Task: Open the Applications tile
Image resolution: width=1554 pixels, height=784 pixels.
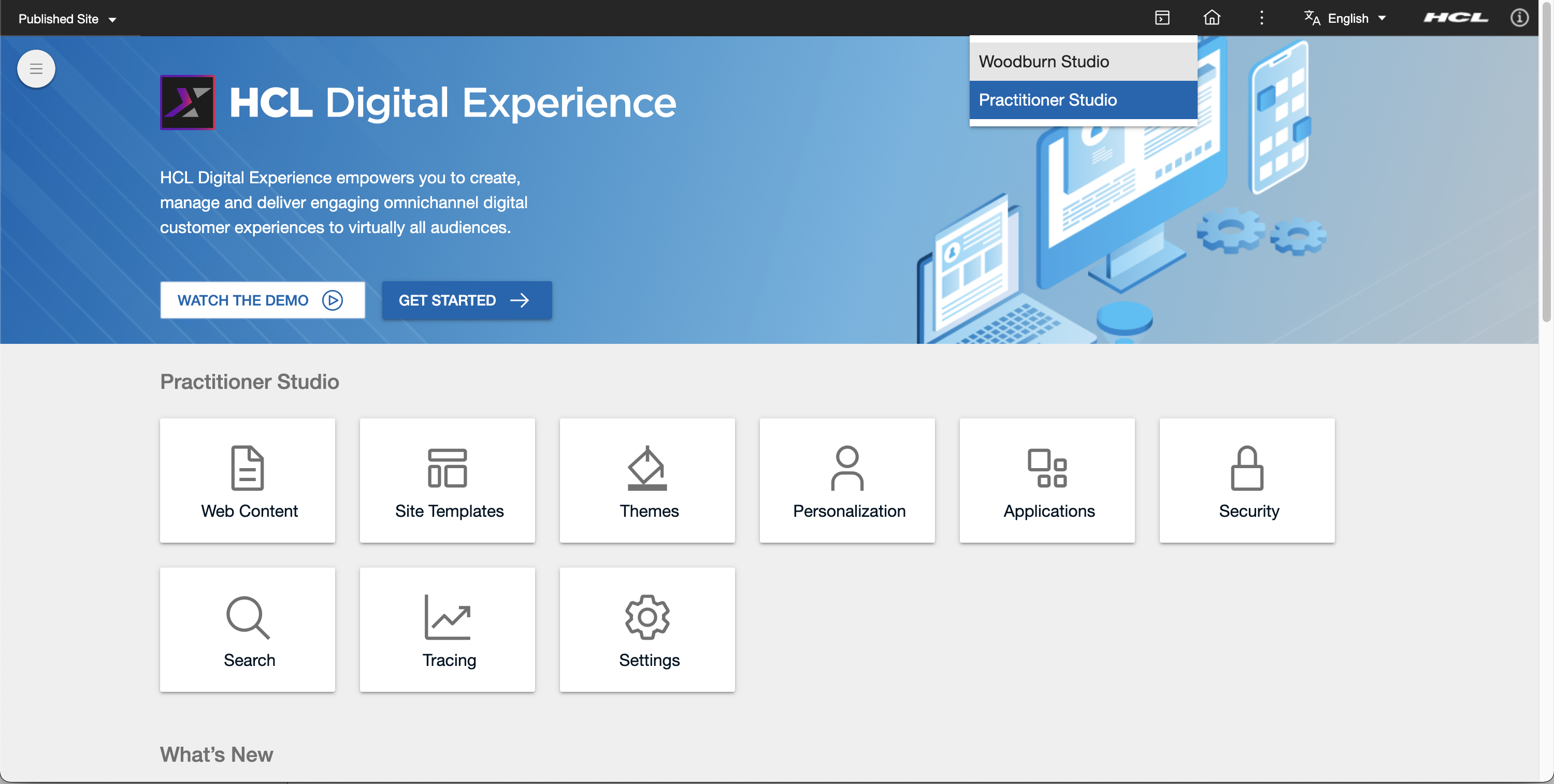Action: click(x=1047, y=480)
